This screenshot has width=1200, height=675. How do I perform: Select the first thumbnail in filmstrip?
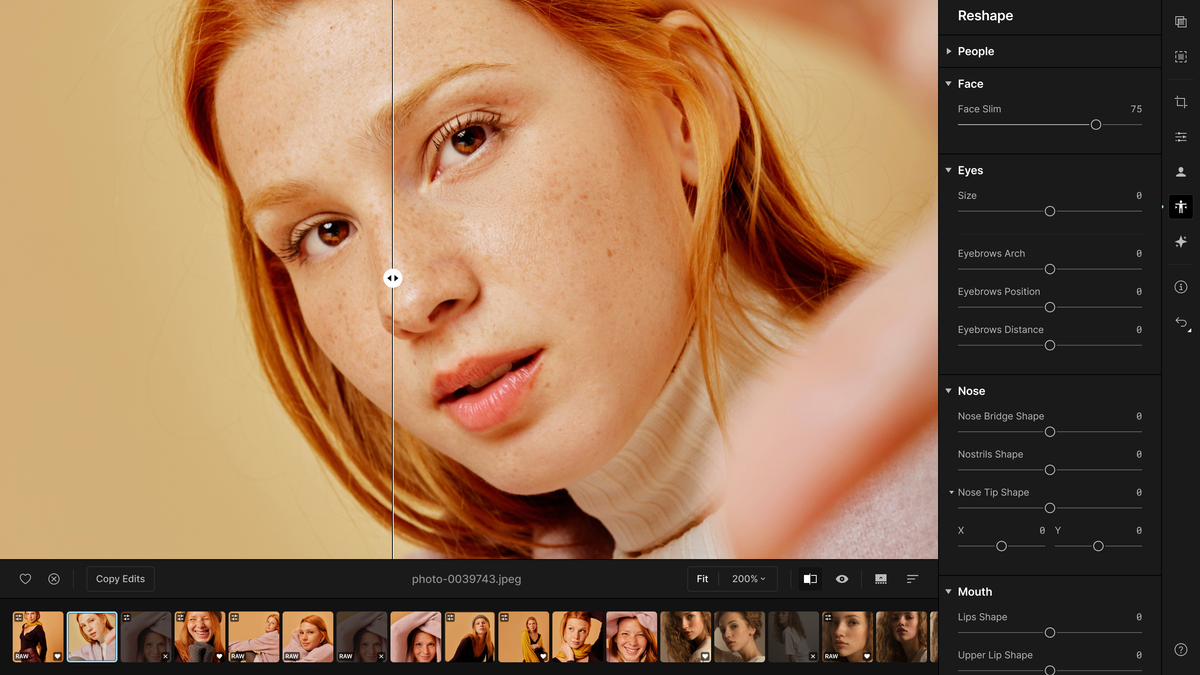(x=38, y=637)
